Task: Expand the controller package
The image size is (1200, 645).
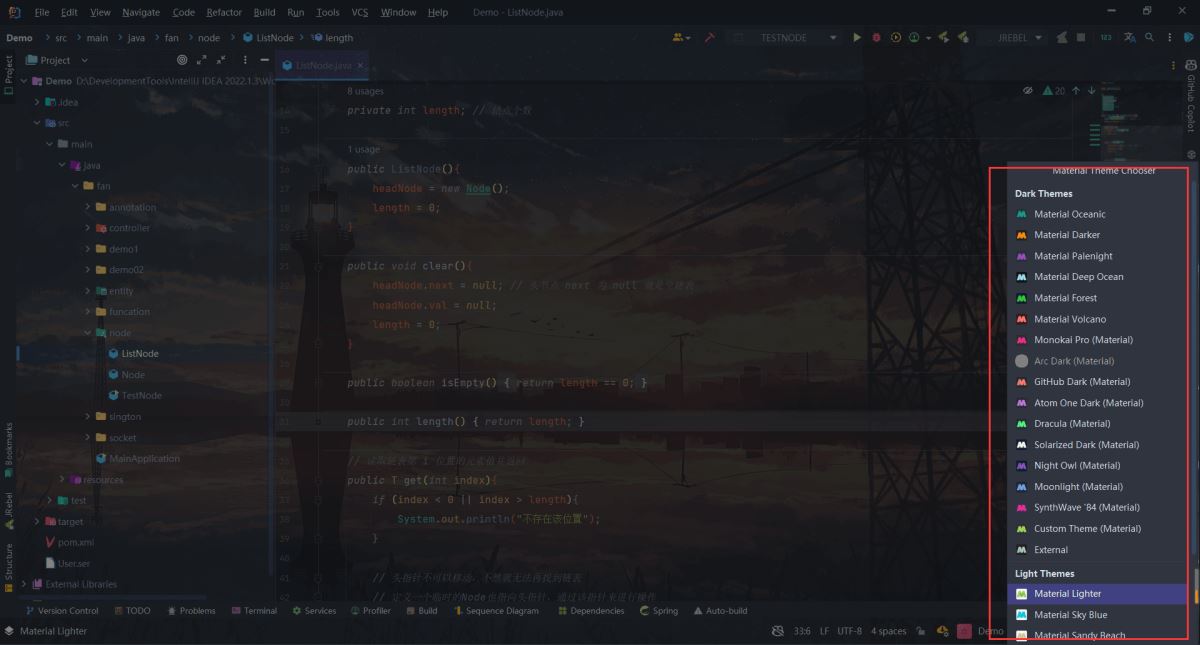Action: point(88,228)
